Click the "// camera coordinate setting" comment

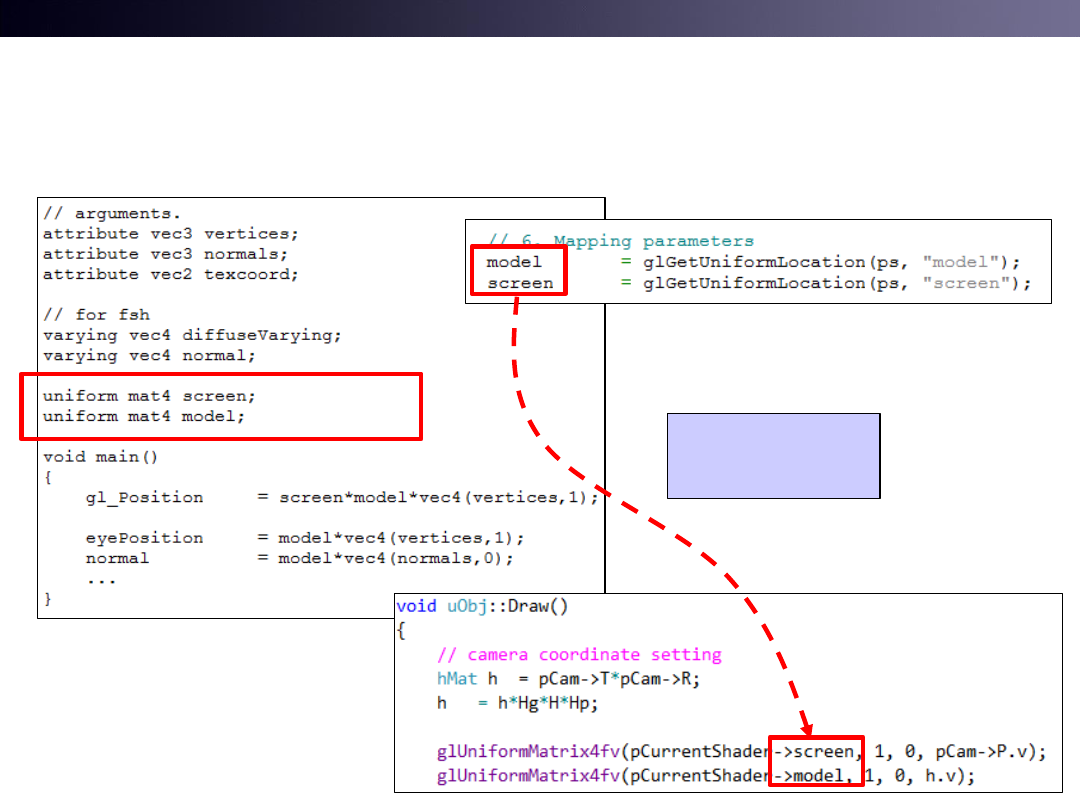tap(579, 655)
